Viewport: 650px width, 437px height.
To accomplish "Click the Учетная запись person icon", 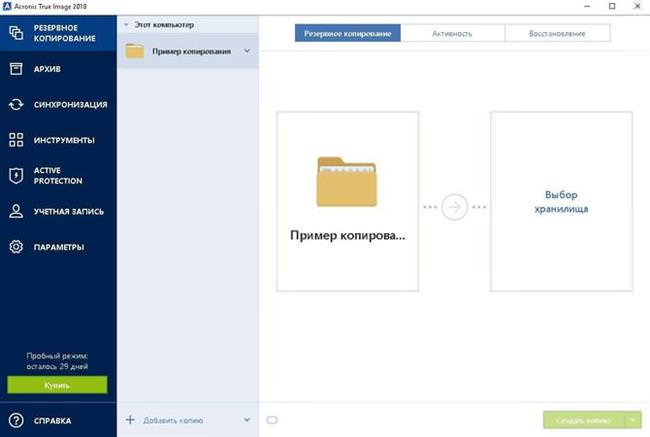I will pos(16,211).
